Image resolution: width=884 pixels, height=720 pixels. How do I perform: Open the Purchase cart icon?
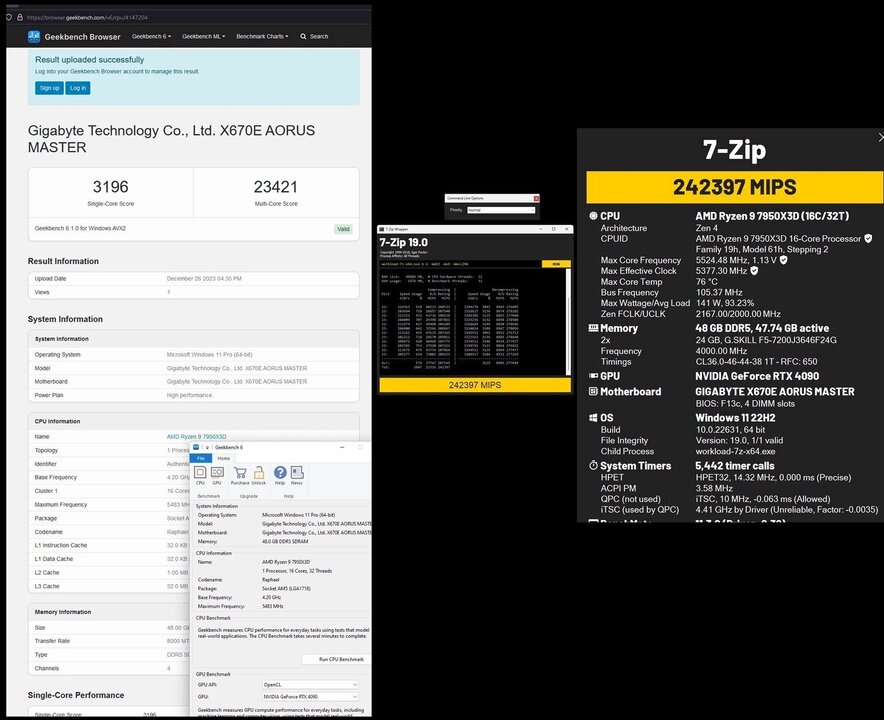240,474
